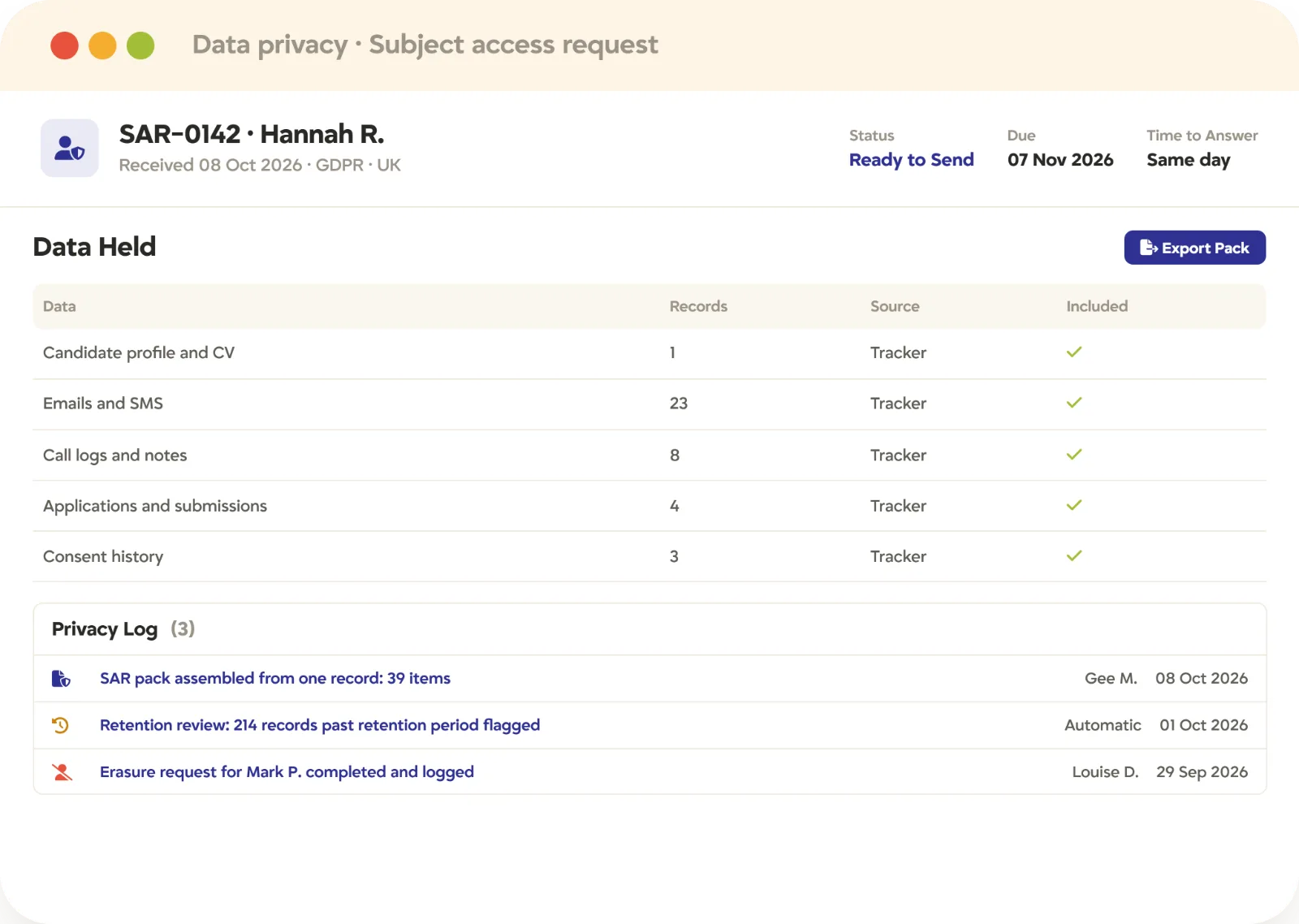Click the user shield icon beside SAR-0142
1299x924 pixels.
[70, 148]
